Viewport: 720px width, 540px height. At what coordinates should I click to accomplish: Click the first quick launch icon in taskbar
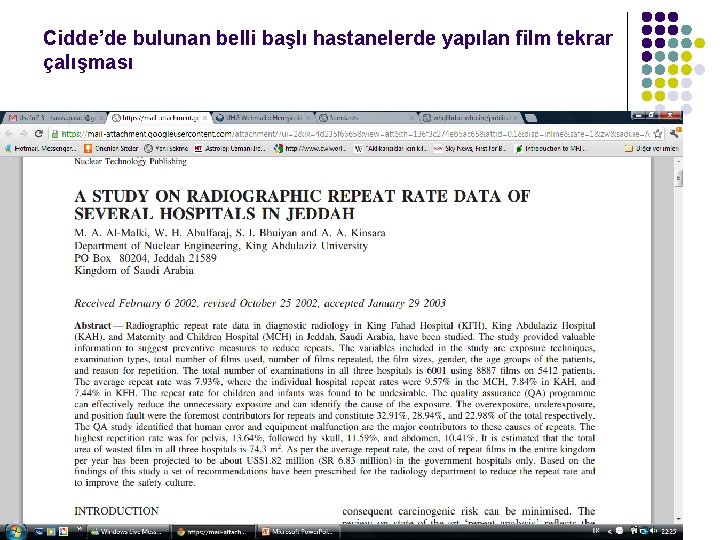39,532
